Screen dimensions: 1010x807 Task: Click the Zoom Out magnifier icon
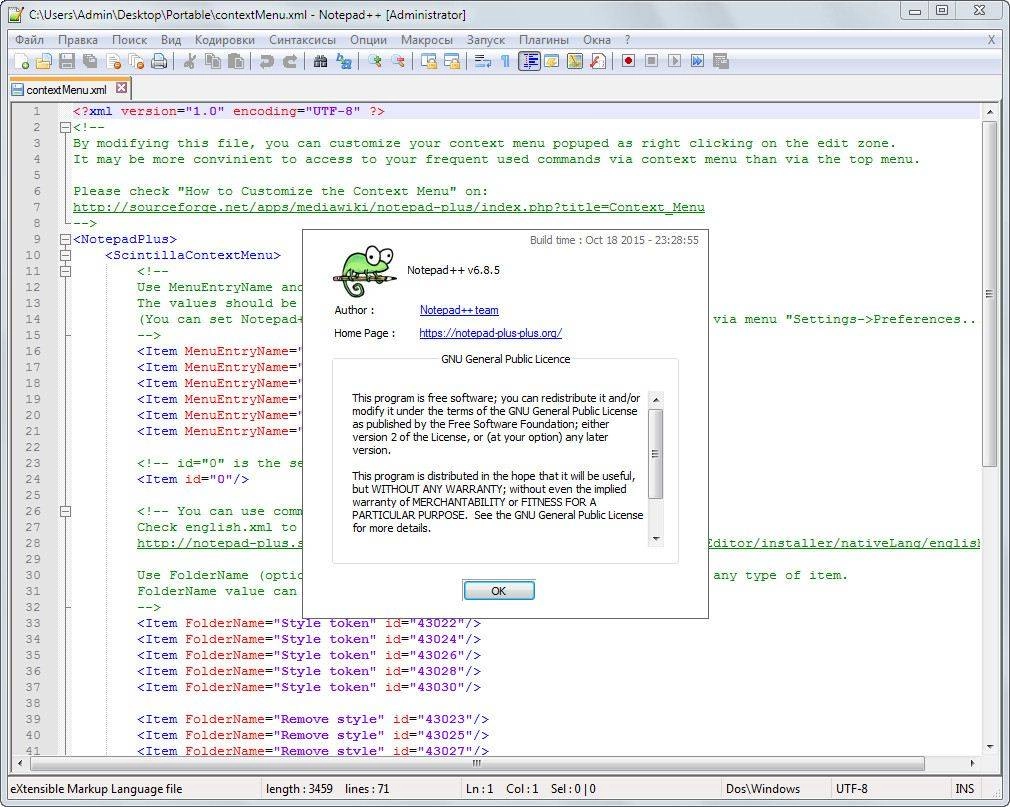pyautogui.click(x=398, y=61)
